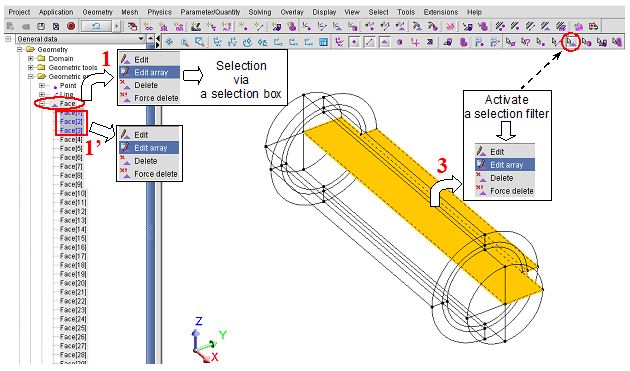The image size is (630, 371).
Task: Click the save project floppy disk icon
Action: coord(41,27)
